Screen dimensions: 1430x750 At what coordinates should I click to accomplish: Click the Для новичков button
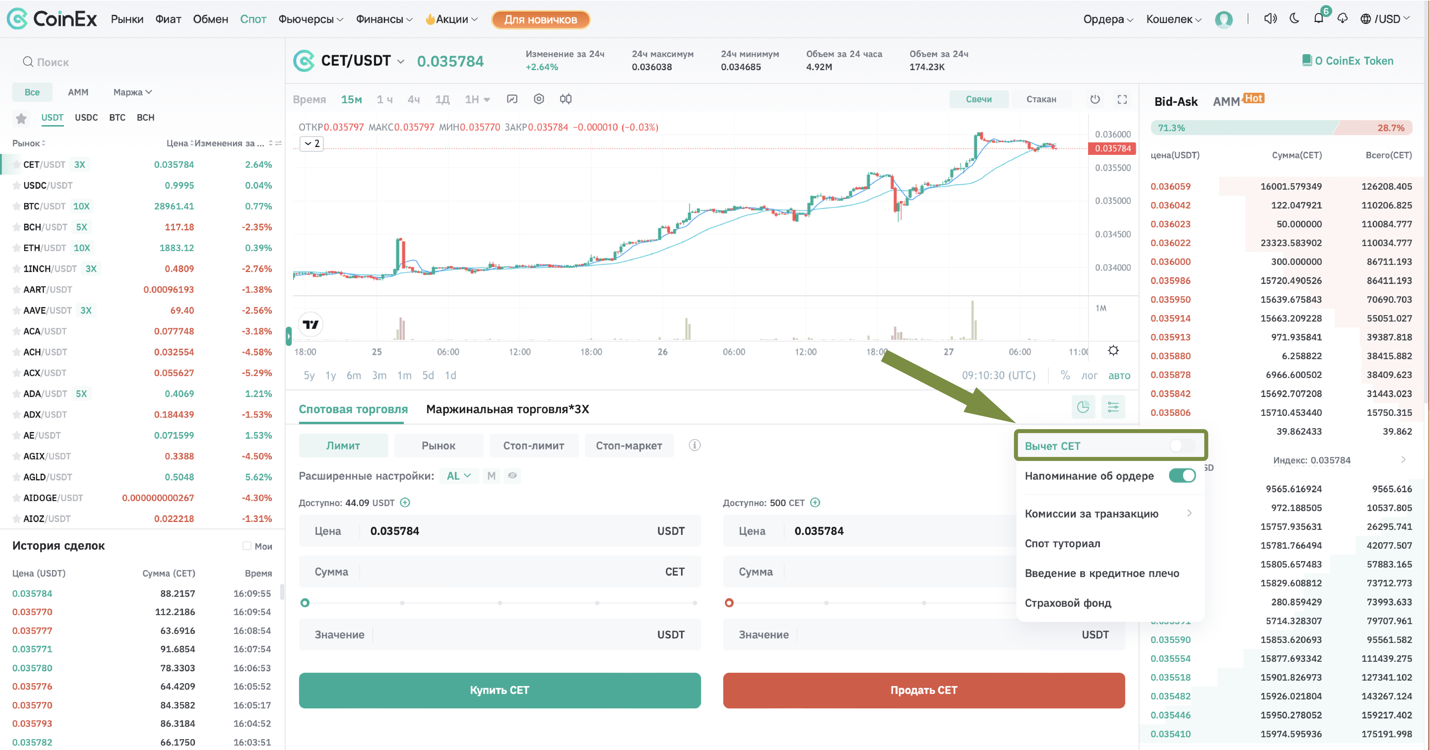540,19
